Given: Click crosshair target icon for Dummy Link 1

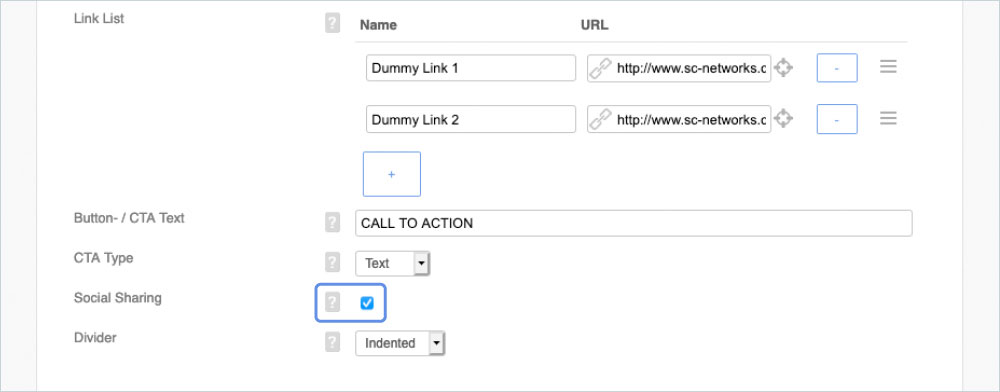Looking at the screenshot, I should 783,67.
